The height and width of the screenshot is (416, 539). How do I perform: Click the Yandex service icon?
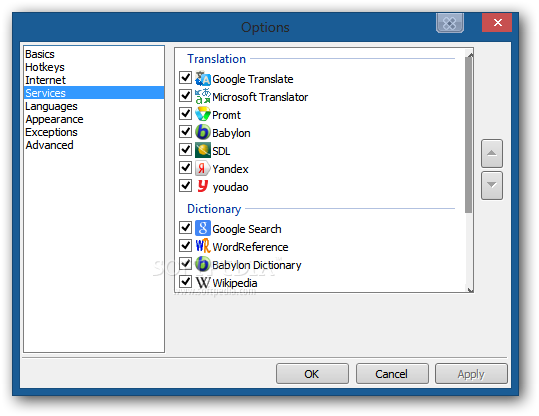(x=203, y=168)
